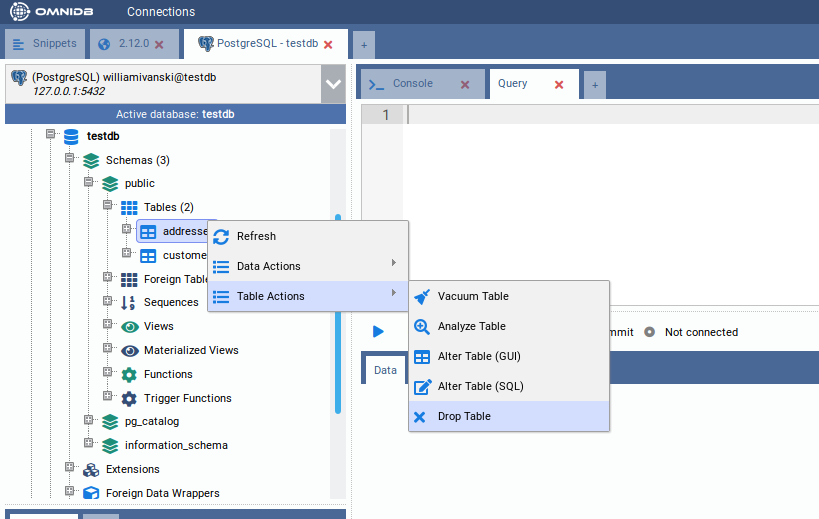
Task: Add a new inner query tab
Action: (x=595, y=85)
